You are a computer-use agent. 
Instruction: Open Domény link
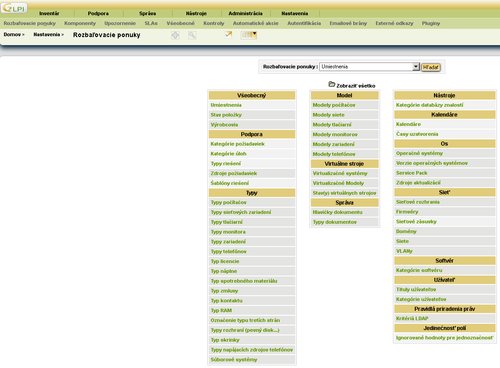pos(406,231)
